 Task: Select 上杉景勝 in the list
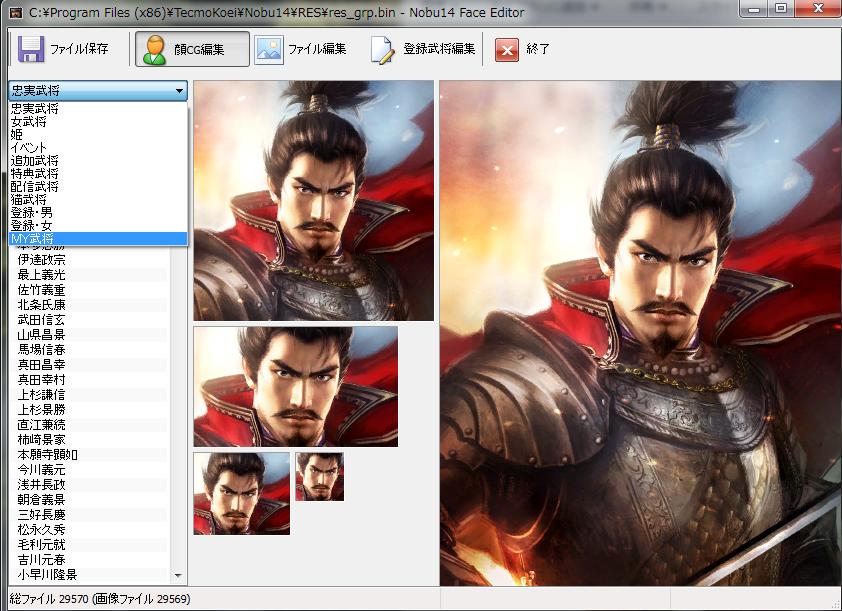coord(41,410)
